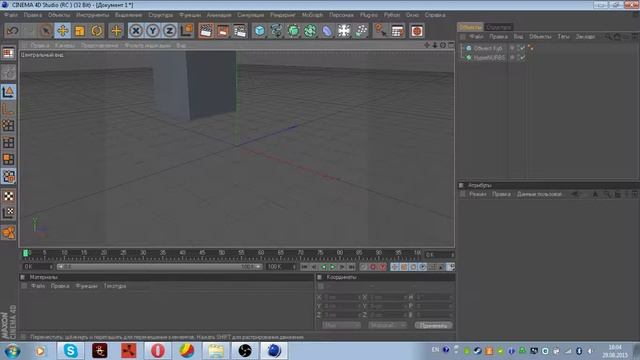640x360 pixels.
Task: Toggle Y axis lock
Action: tap(153, 31)
